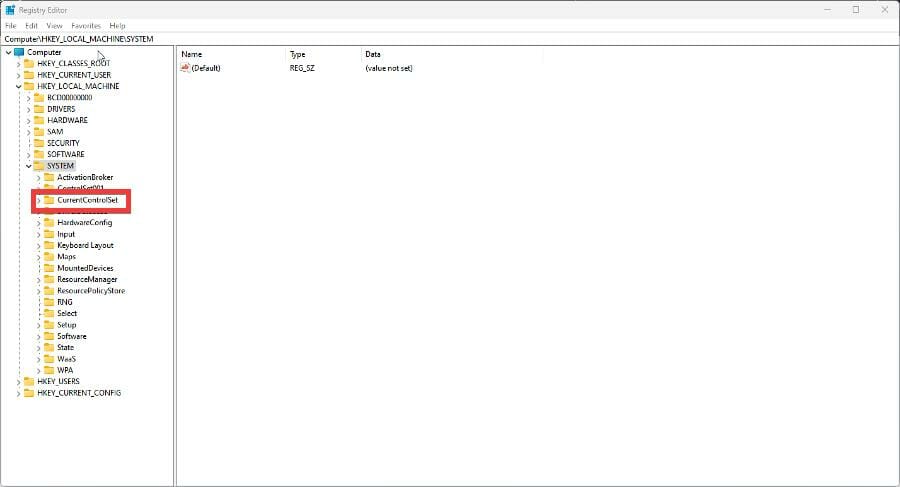
Task: Collapse the Computer root node arrow
Action: tap(9, 52)
